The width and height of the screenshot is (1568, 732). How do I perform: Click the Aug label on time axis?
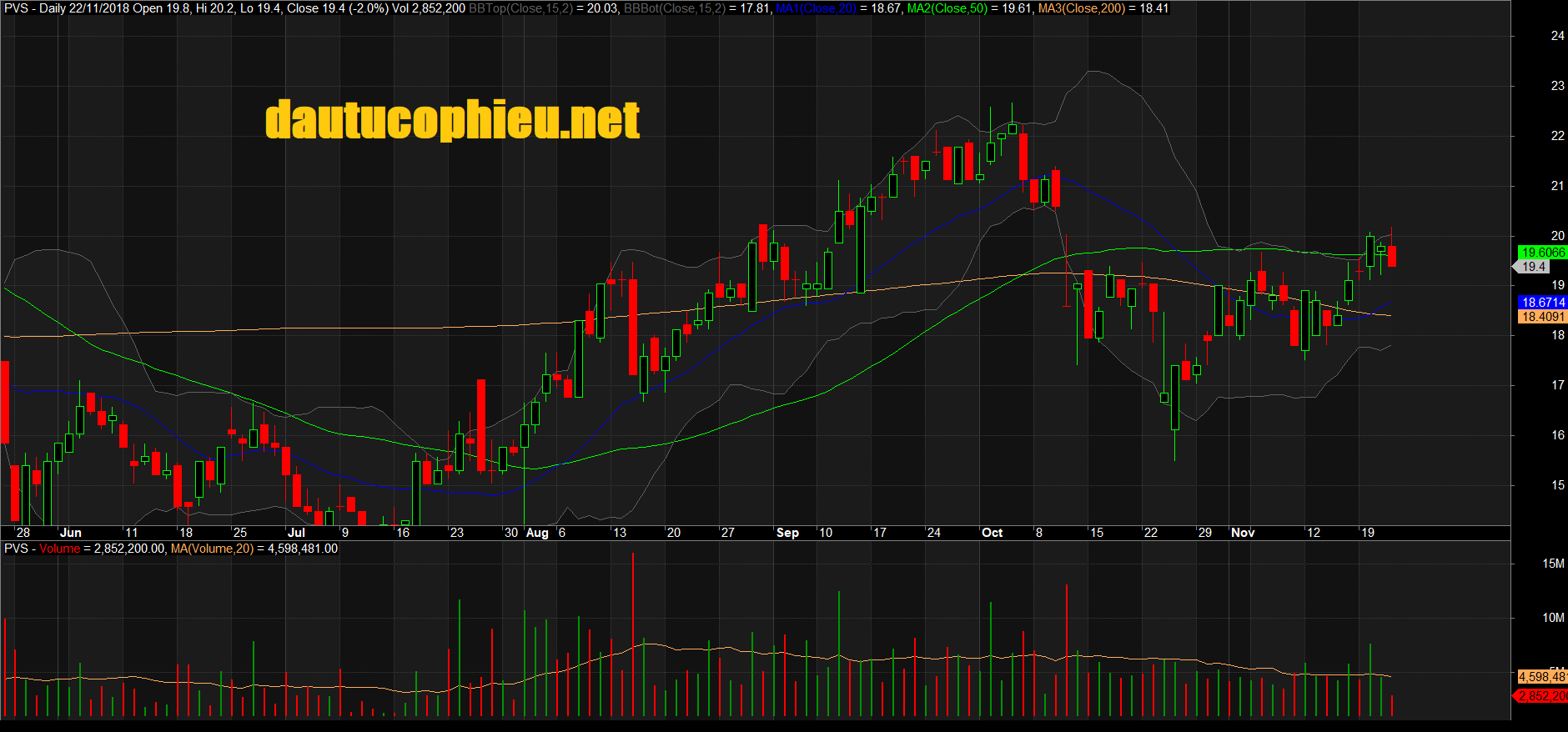(x=538, y=533)
